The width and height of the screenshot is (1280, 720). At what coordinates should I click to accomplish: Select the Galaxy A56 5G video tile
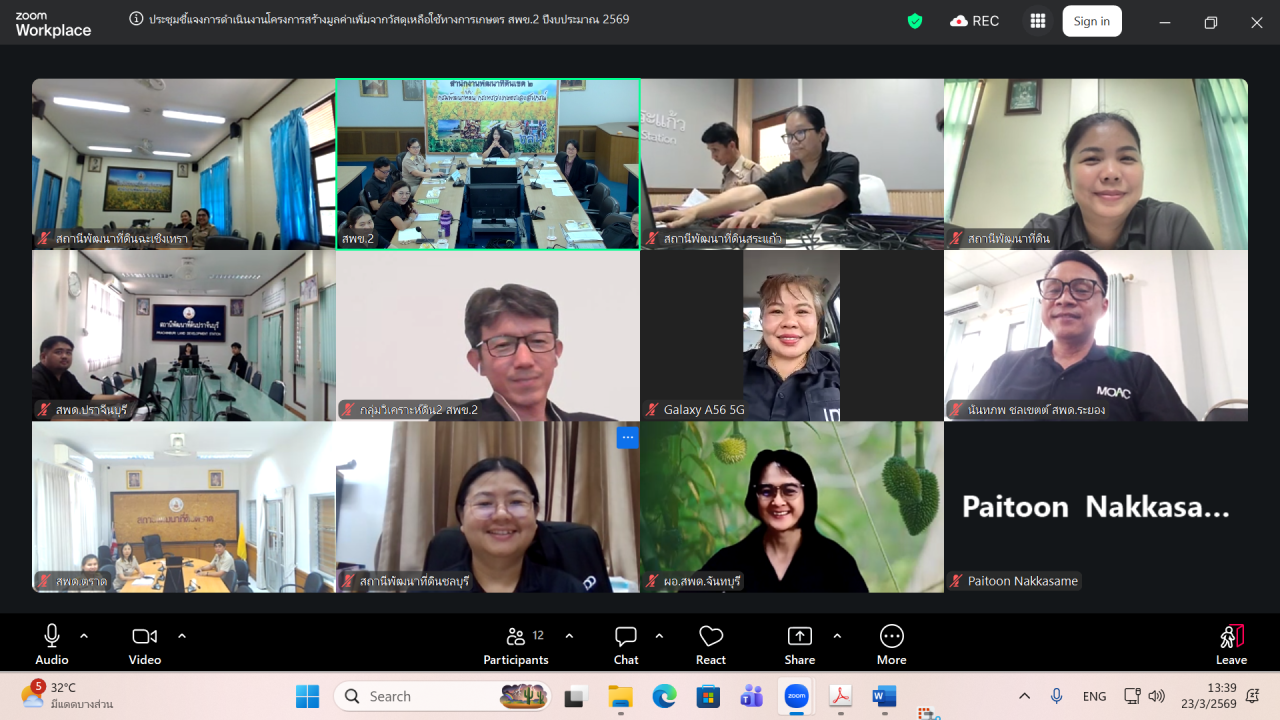pyautogui.click(x=791, y=335)
